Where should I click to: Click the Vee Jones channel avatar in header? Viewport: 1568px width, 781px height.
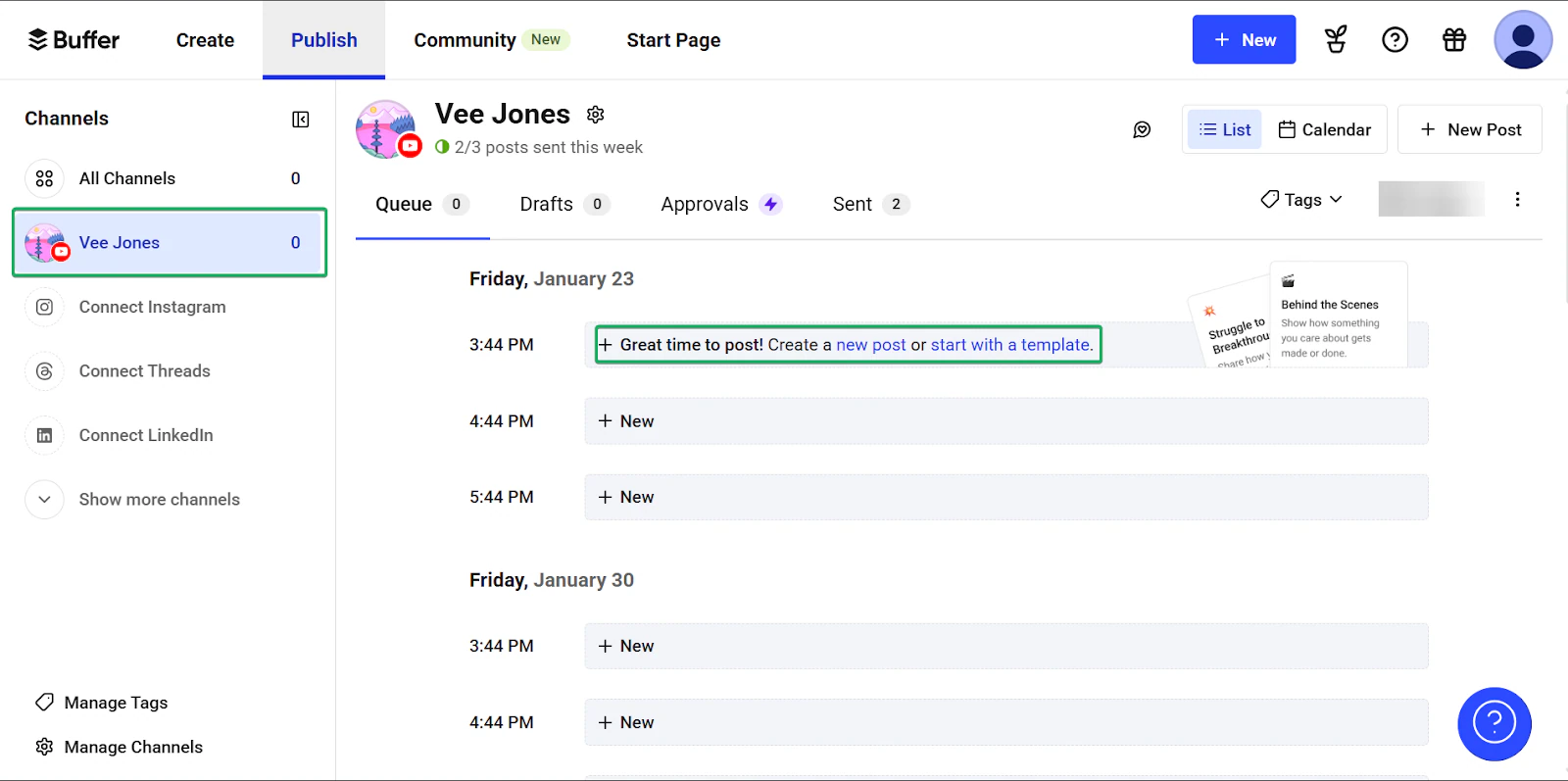(387, 129)
